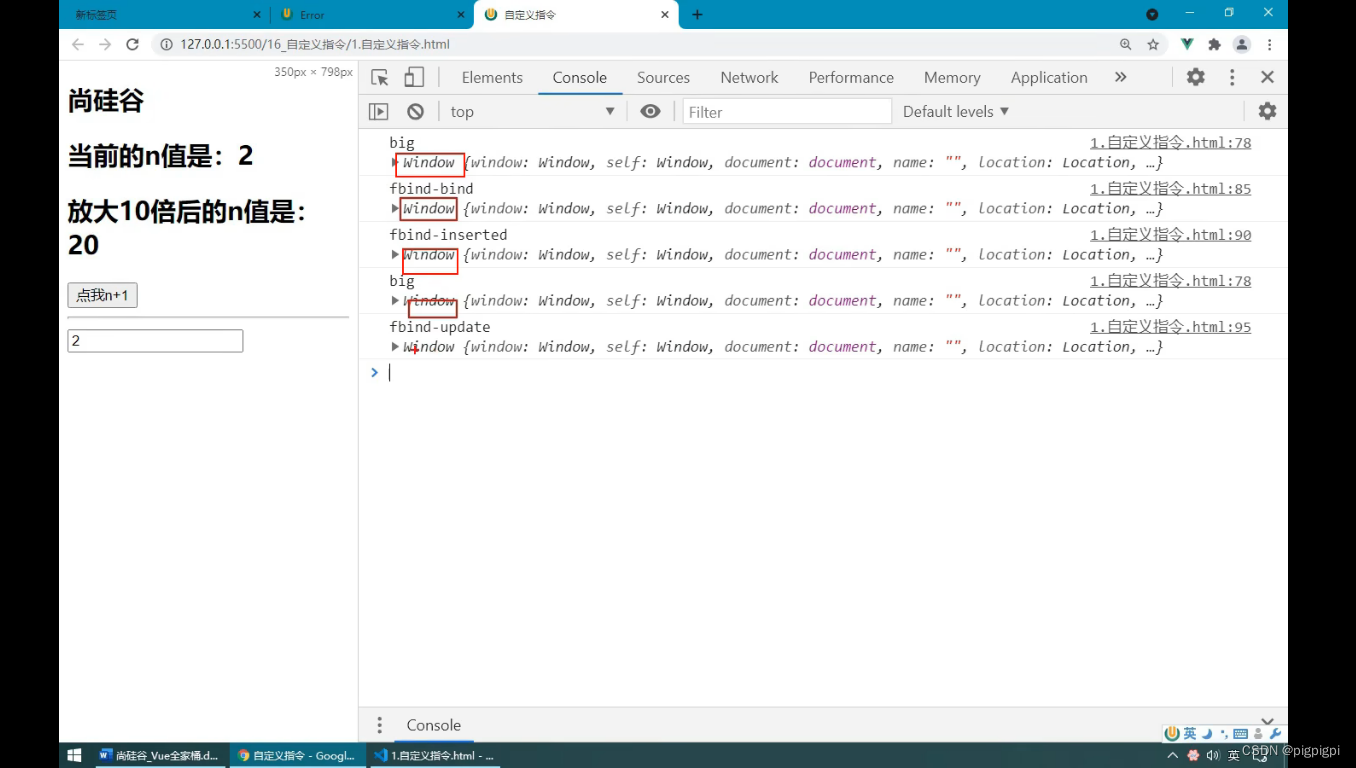
Task: Open the Sources tab
Action: click(x=663, y=77)
